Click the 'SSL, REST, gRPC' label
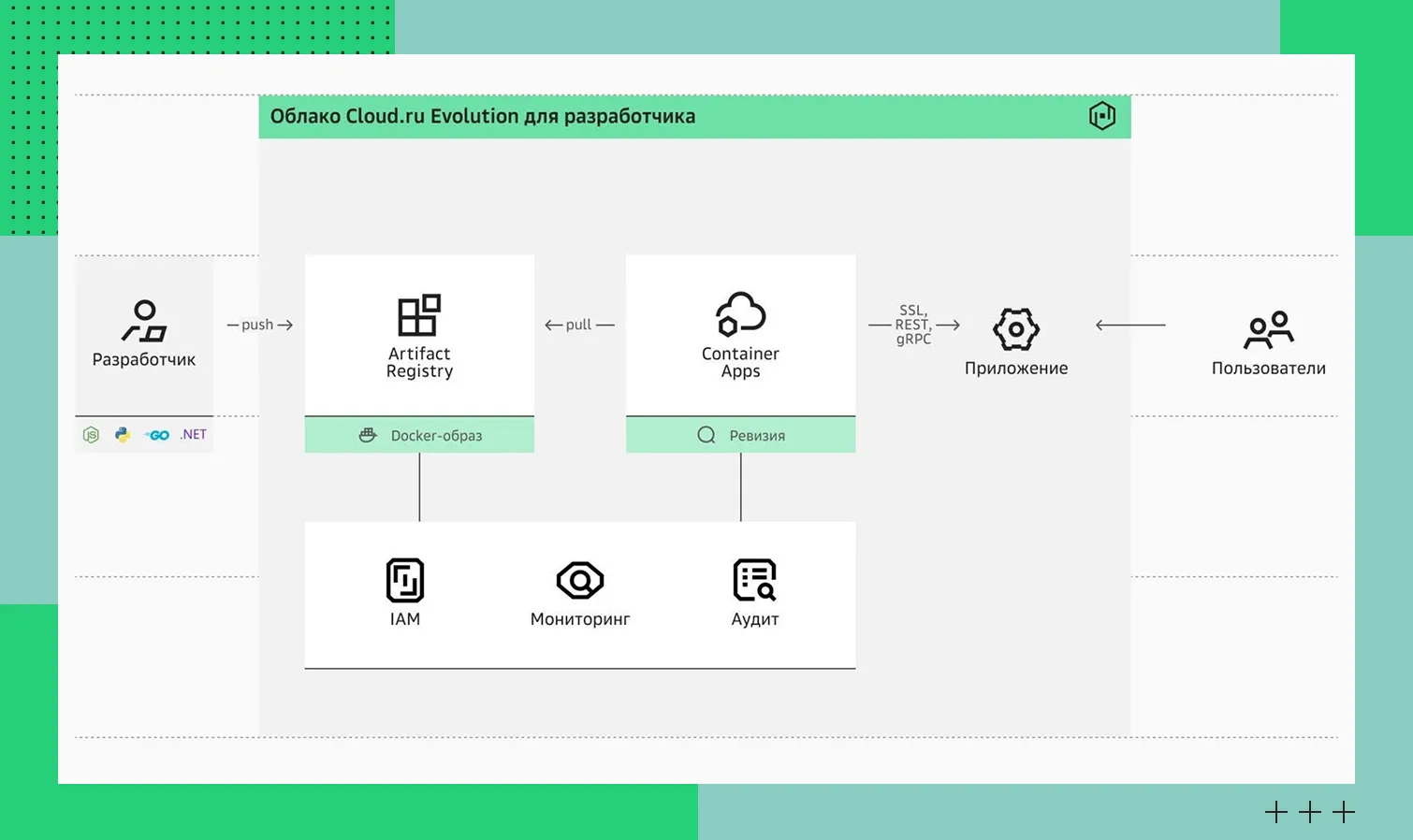Image resolution: width=1413 pixels, height=840 pixels. tap(912, 325)
